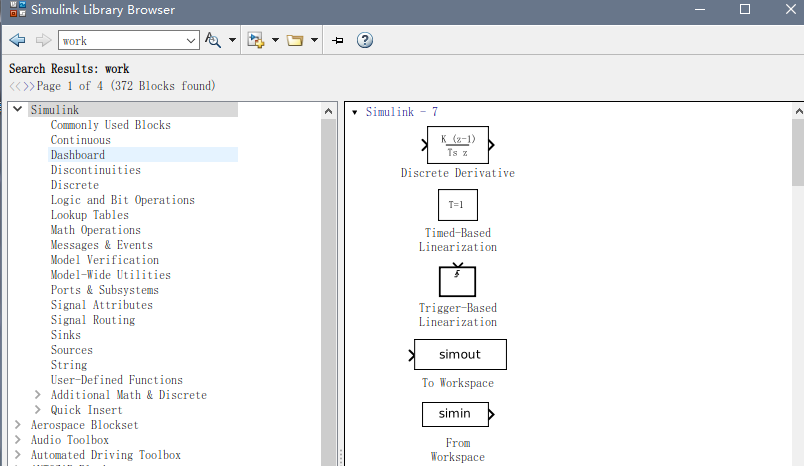
Task: Click the search binoculars icon
Action: pyautogui.click(x=213, y=40)
